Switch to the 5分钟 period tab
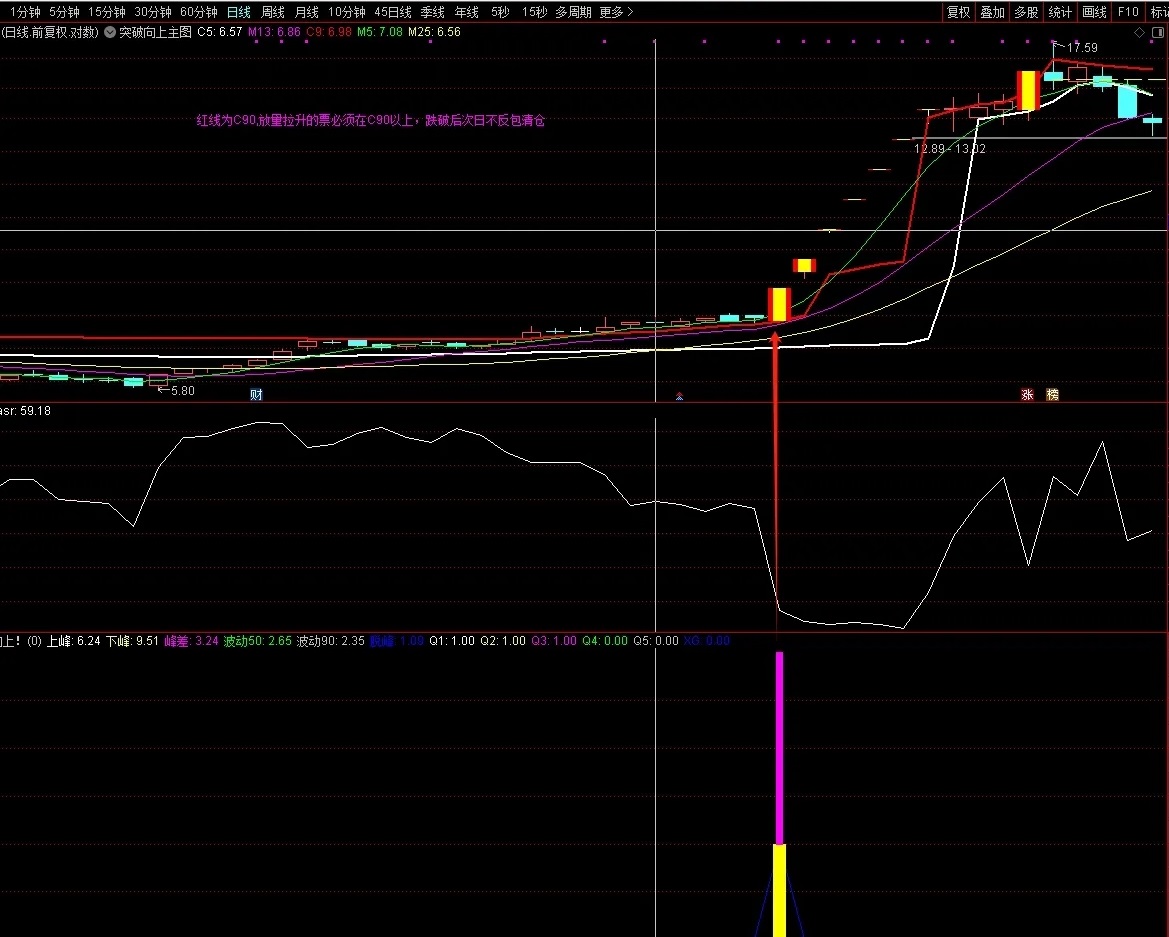This screenshot has height=937, width=1169. click(x=64, y=12)
